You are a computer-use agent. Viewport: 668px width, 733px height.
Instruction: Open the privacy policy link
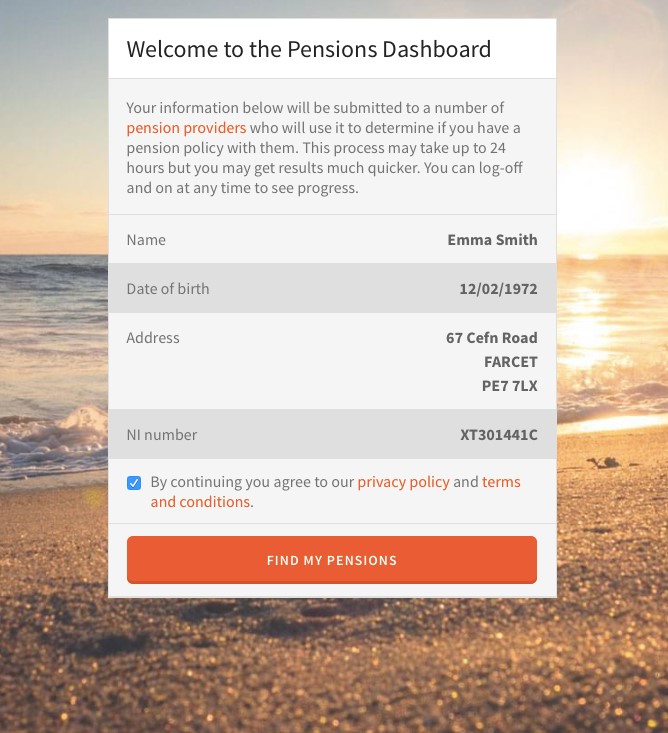click(403, 482)
